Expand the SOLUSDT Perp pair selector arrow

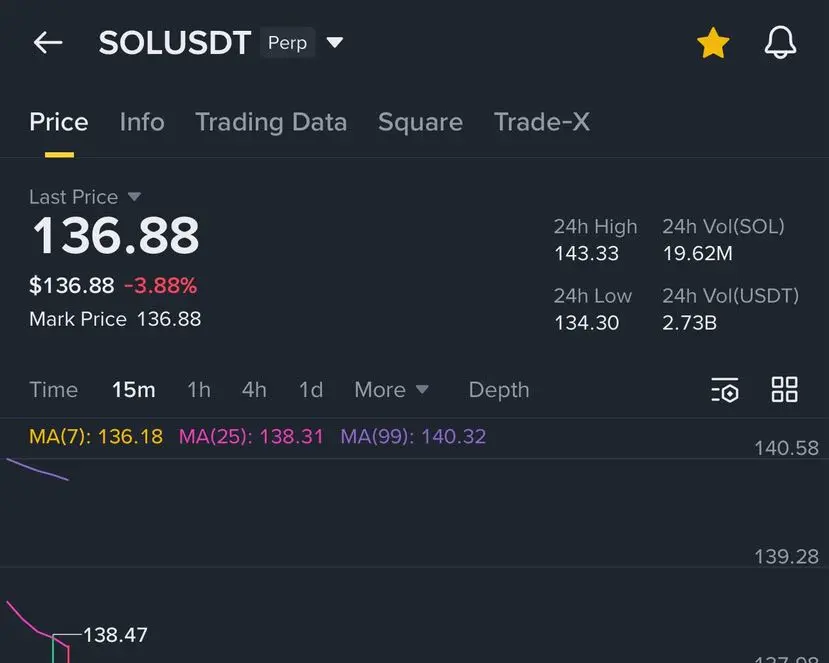pyautogui.click(x=335, y=43)
